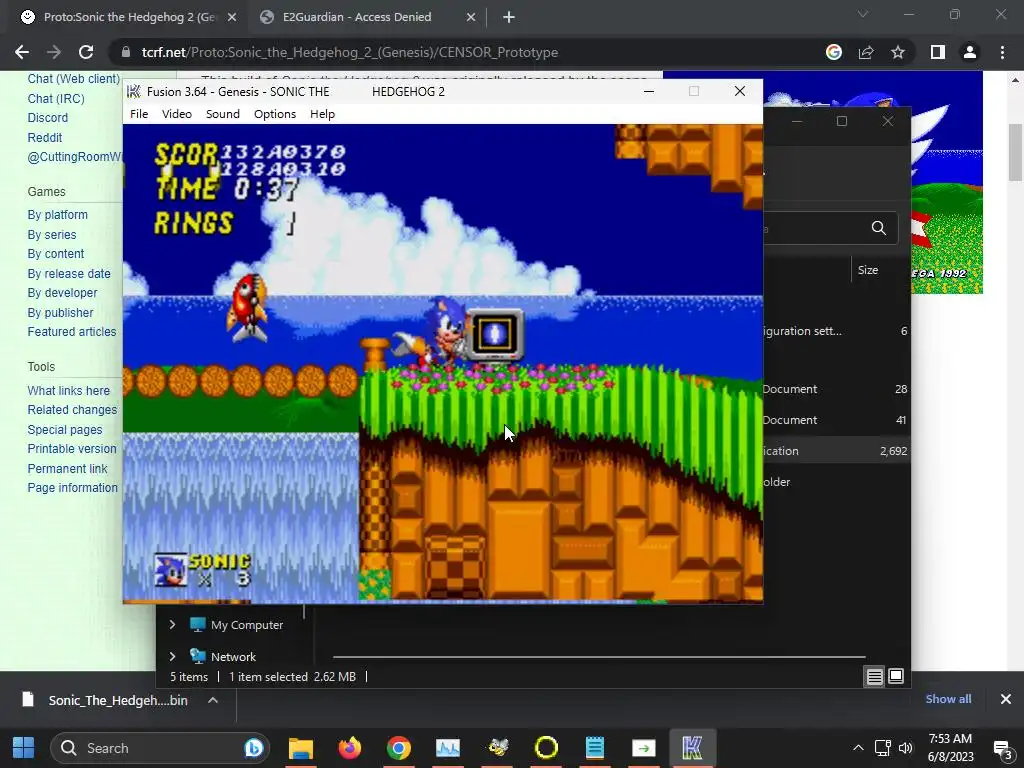
Task: Open File Explorer from taskbar
Action: point(301,748)
